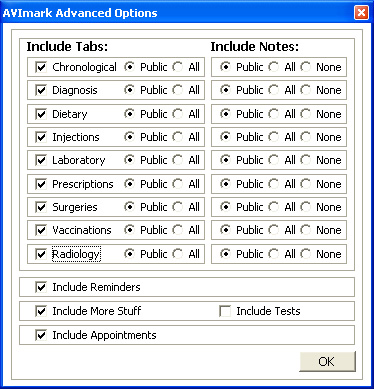
Task: Choose Public for Prescriptions notes
Action: pyautogui.click(x=225, y=184)
